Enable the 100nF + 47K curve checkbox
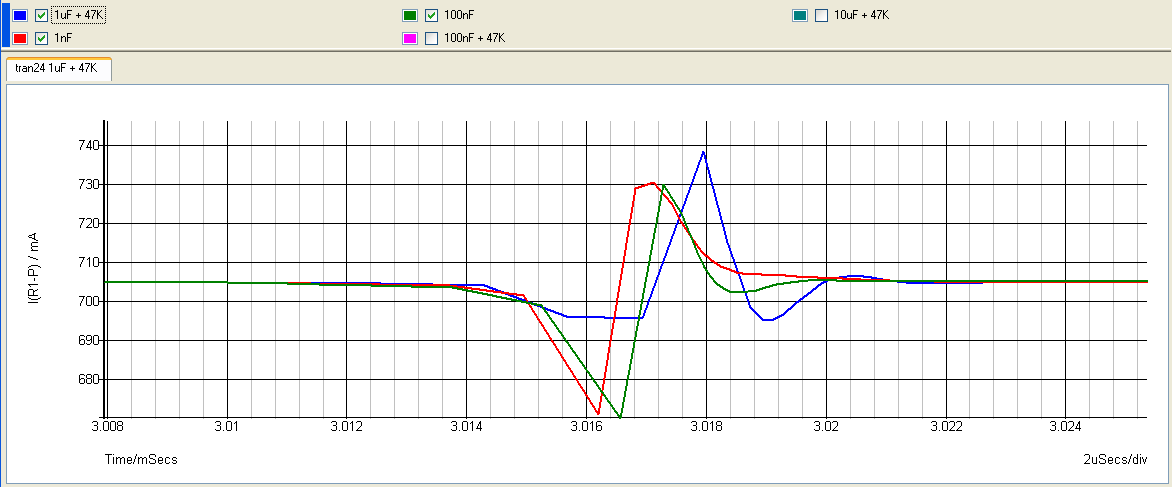 click(x=431, y=38)
